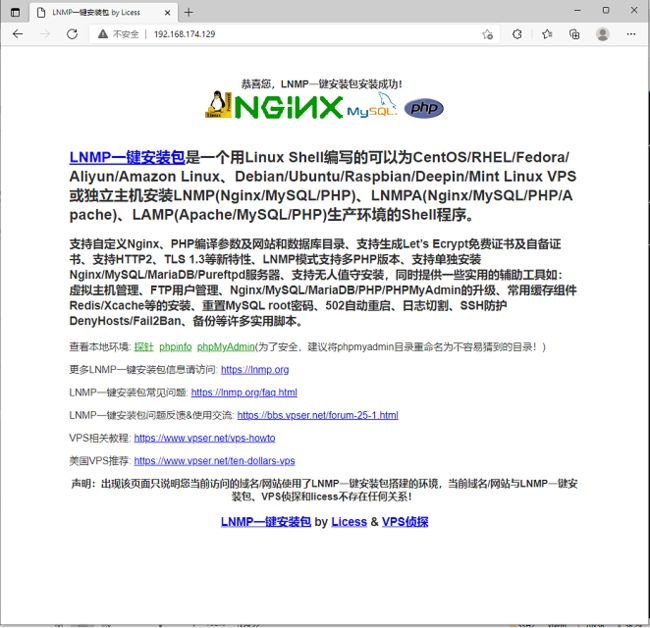Click the 查看本地环境 label

tap(100, 347)
